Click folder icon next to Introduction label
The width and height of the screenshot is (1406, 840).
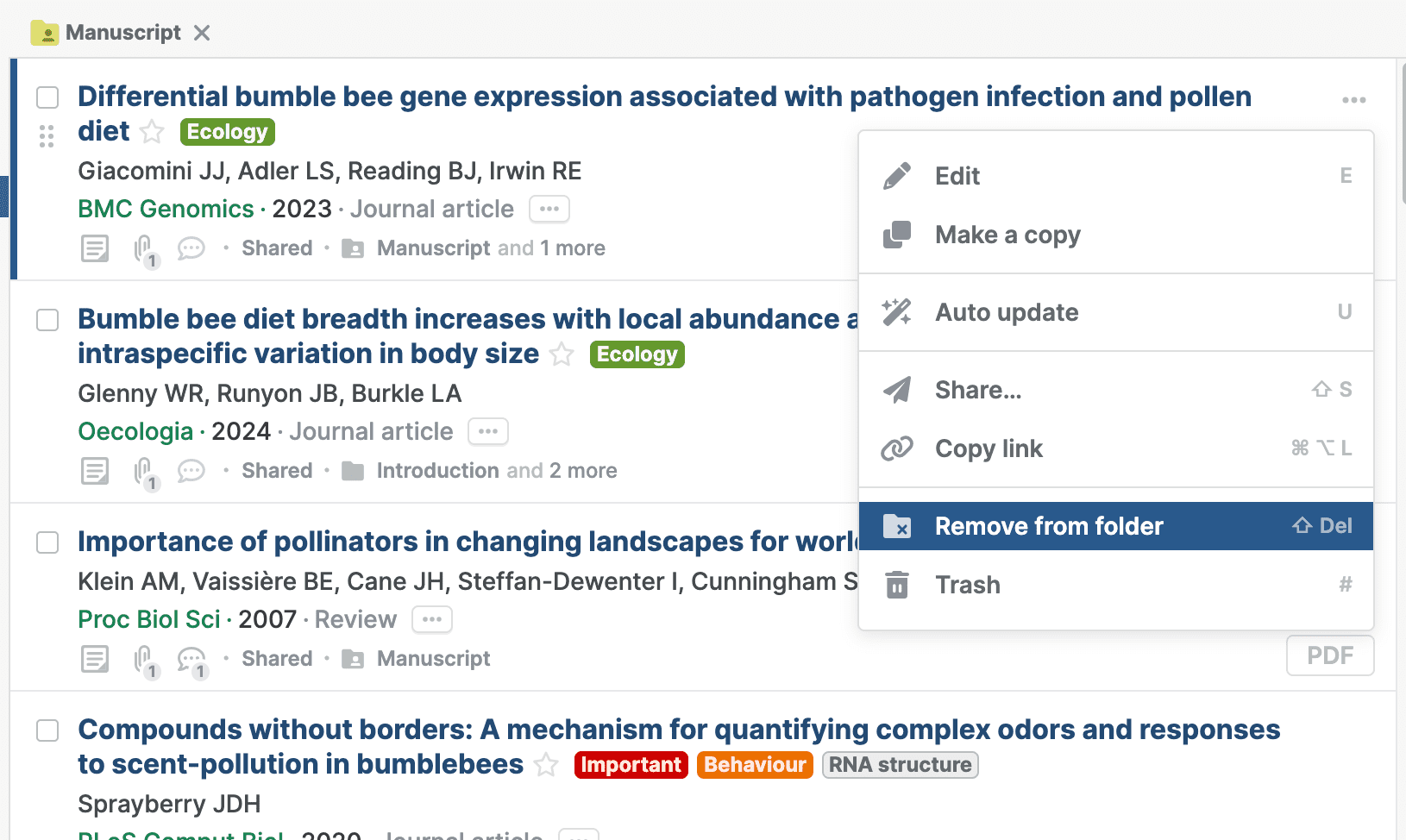pos(353,471)
